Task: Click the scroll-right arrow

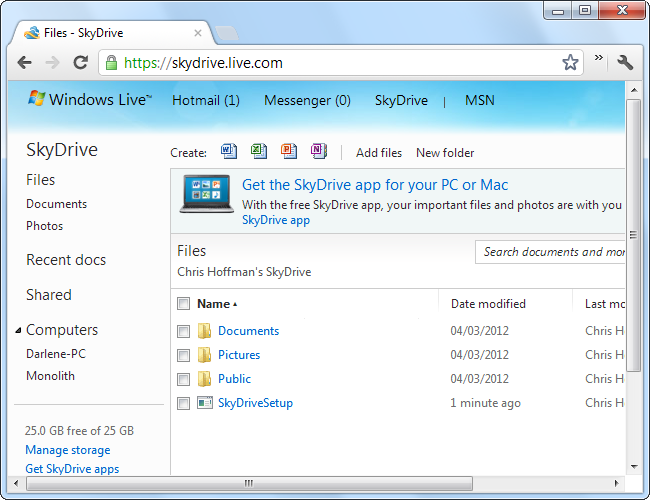Action: click(616, 483)
